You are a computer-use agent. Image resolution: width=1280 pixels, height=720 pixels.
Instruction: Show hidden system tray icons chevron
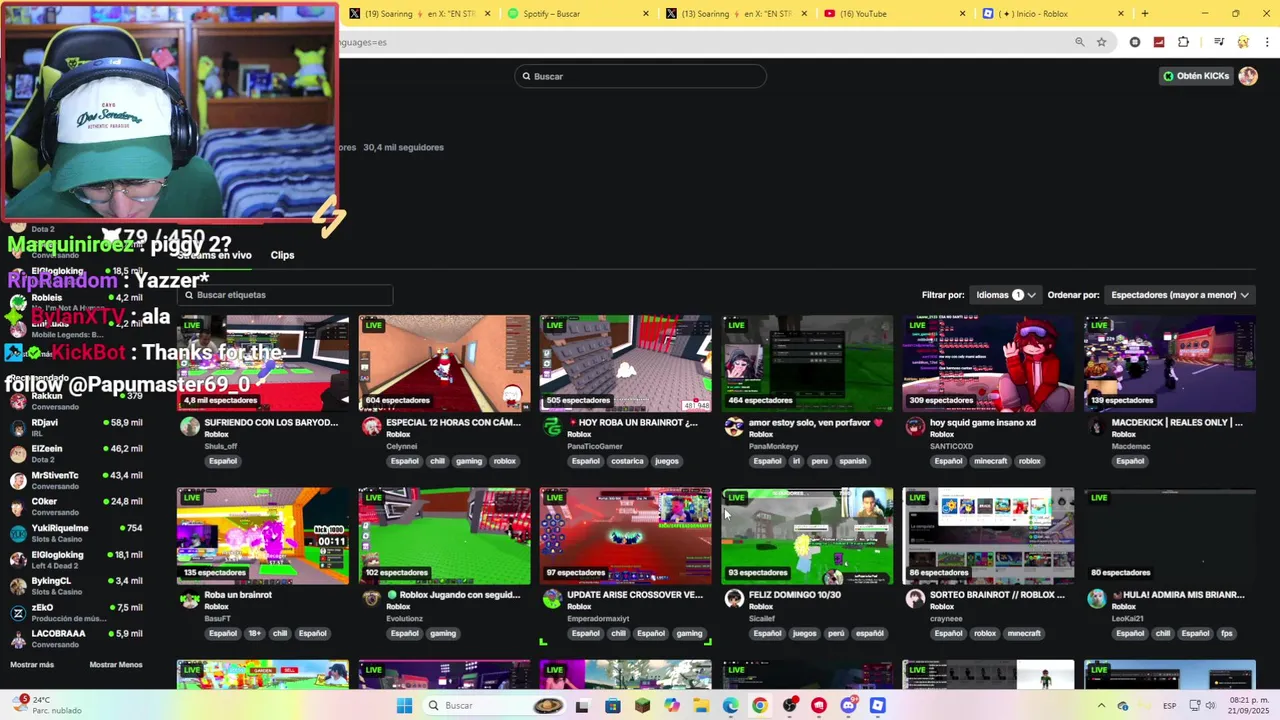[x=1101, y=706]
